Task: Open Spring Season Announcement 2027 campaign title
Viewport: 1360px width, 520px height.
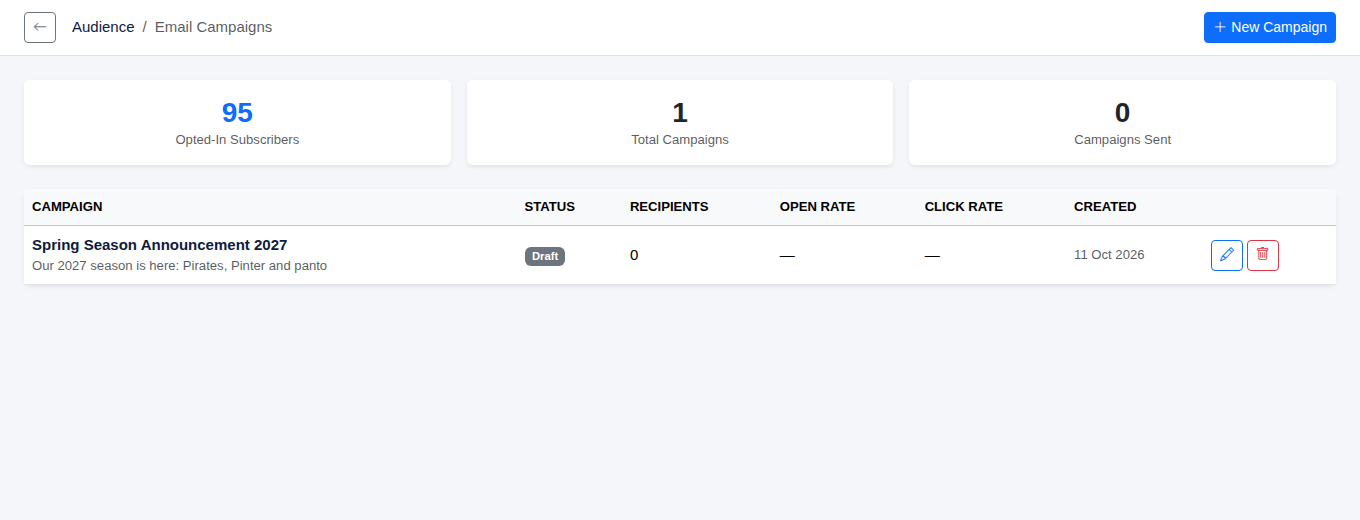Action: click(x=160, y=245)
